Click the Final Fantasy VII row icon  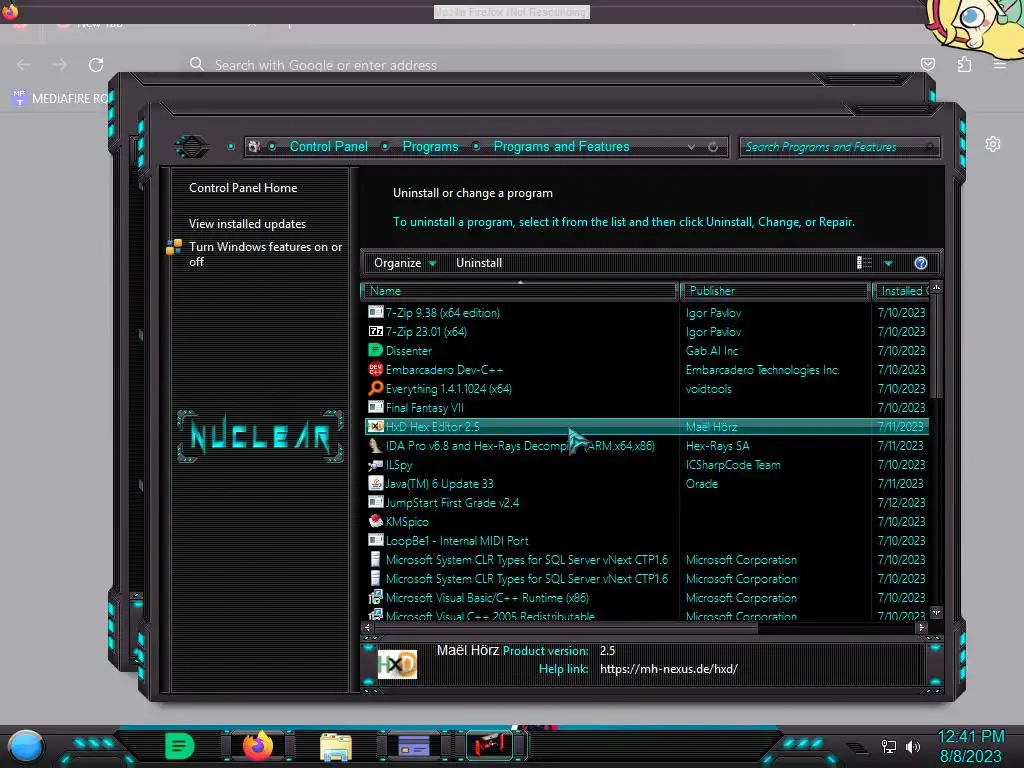376,407
